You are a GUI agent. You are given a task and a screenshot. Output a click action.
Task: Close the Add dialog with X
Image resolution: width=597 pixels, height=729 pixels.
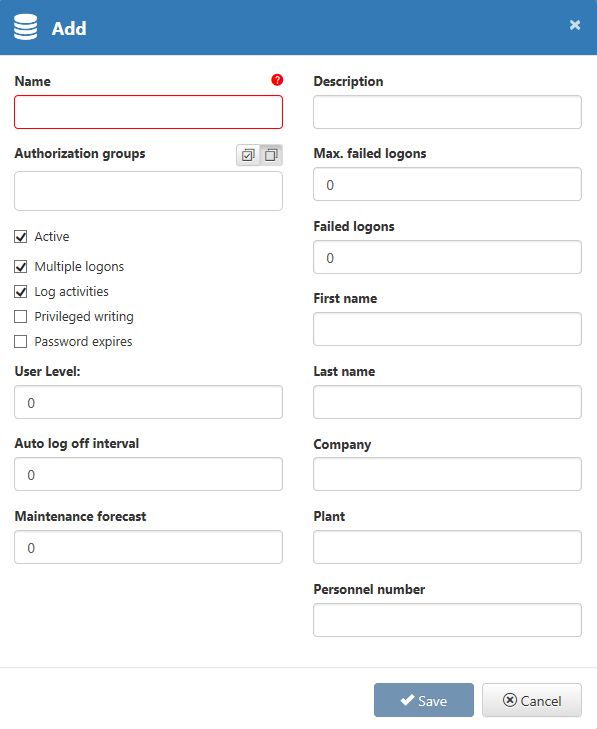(575, 25)
